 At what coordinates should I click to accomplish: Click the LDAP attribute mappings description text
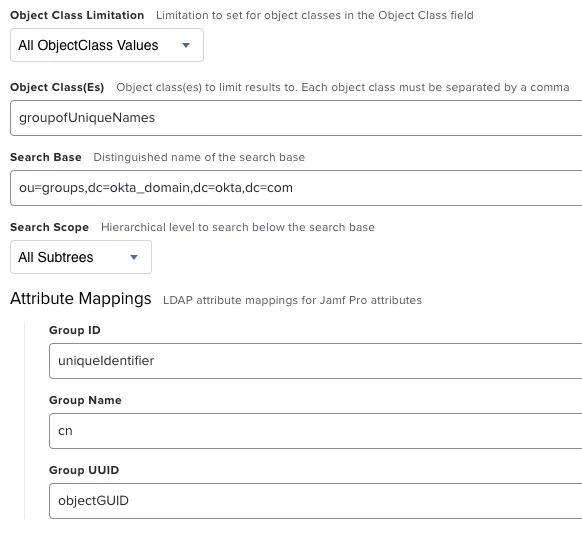pos(292,300)
